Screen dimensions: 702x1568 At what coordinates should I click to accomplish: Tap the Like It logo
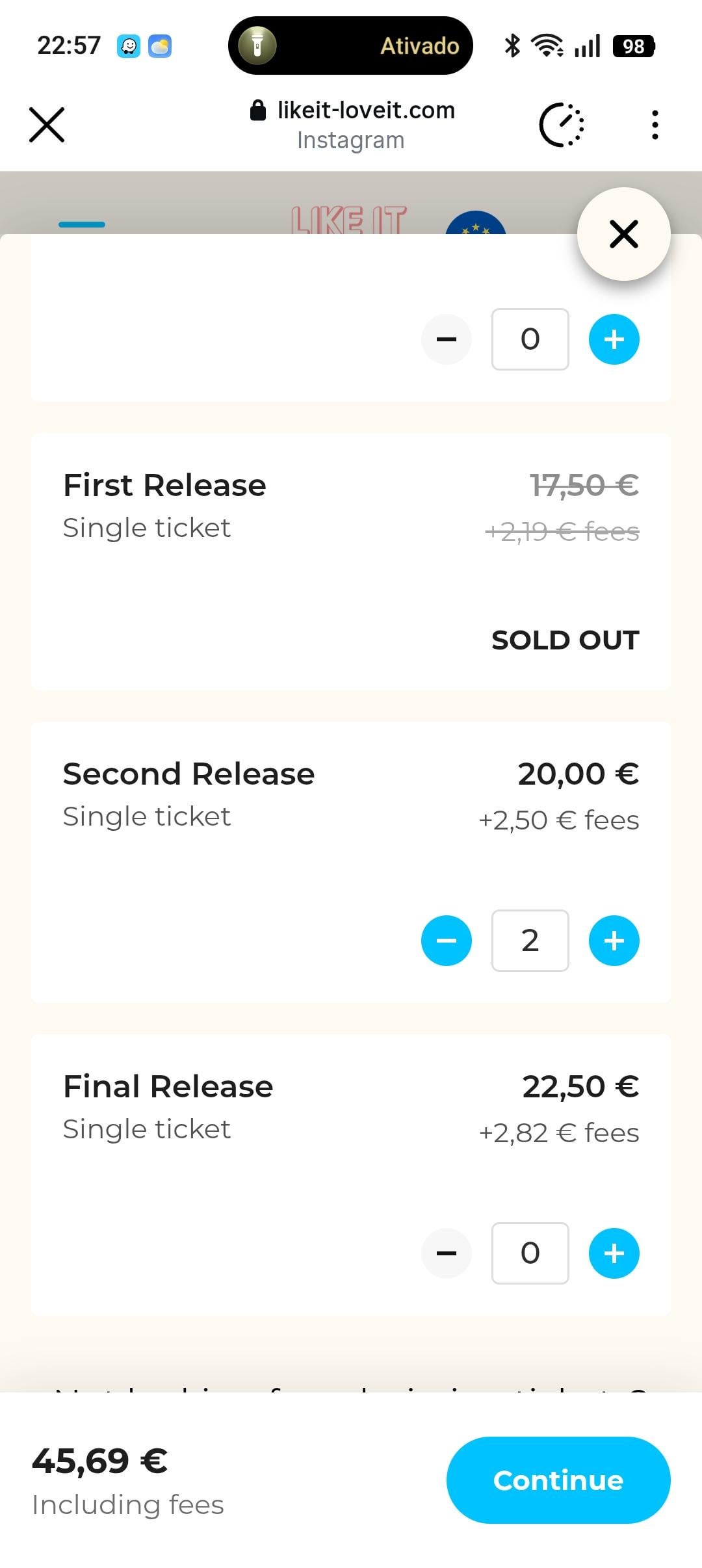pos(349,220)
